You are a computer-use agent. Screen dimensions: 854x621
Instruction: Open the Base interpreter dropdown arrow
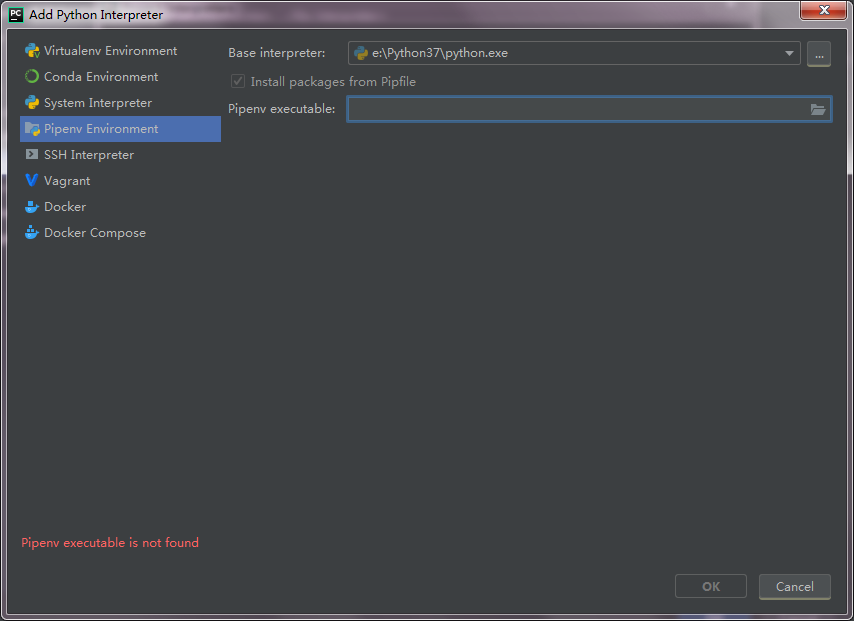789,53
